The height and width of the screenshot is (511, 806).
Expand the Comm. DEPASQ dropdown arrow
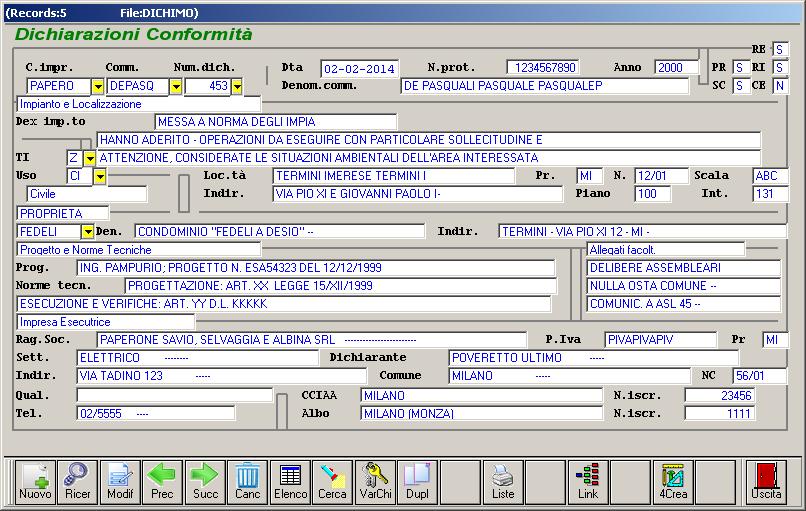[x=176, y=86]
